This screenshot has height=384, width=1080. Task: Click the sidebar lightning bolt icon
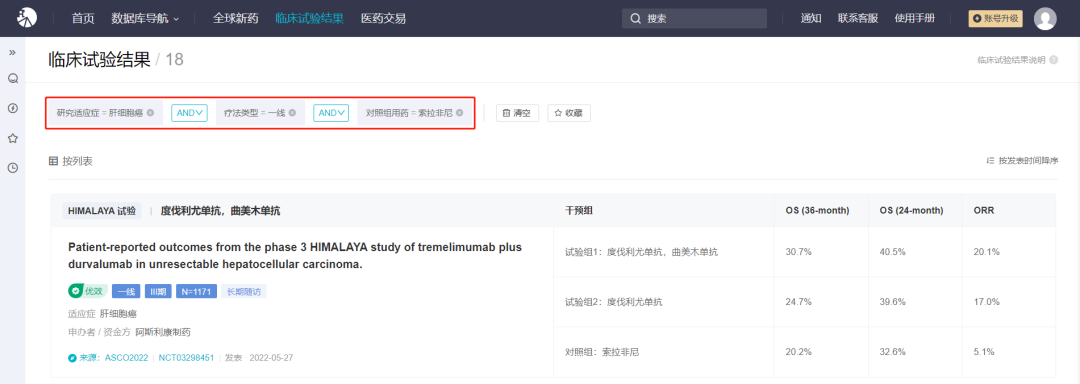coord(12,108)
